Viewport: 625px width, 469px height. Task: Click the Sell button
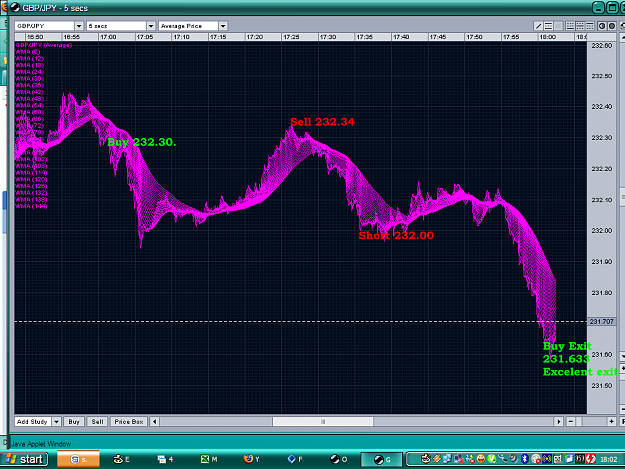pyautogui.click(x=97, y=422)
